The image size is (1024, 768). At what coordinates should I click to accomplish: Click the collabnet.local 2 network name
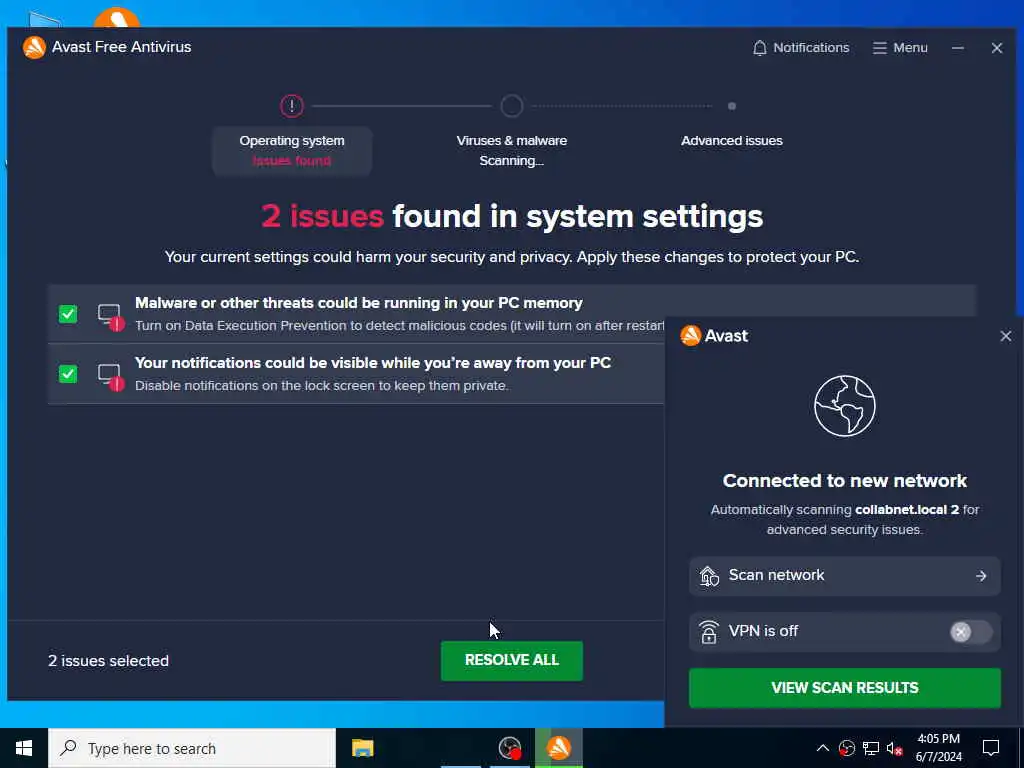coord(907,509)
